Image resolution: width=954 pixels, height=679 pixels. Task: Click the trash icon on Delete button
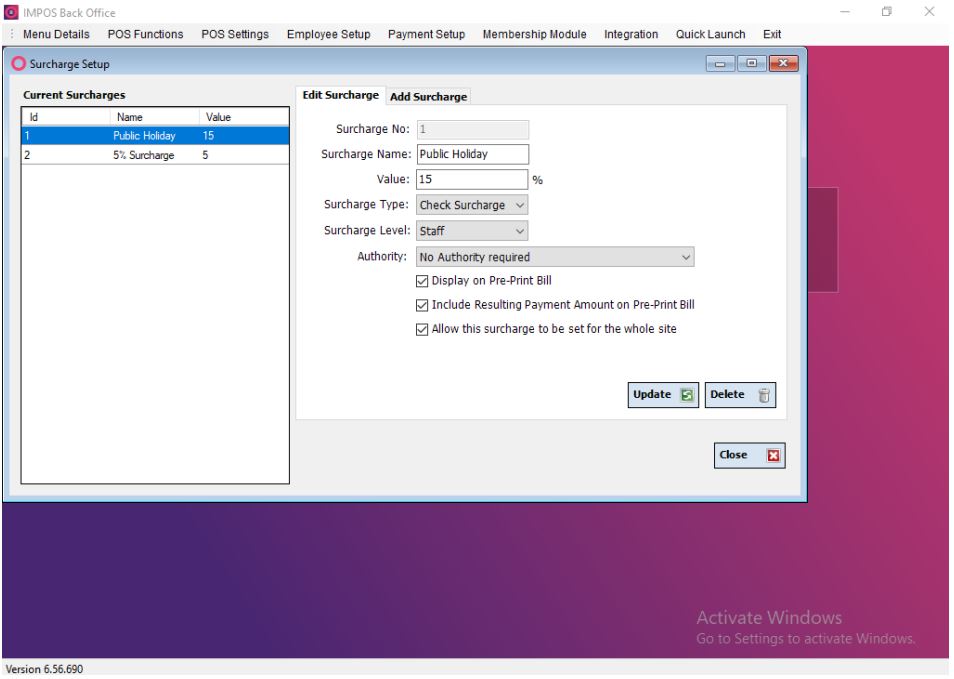(764, 395)
